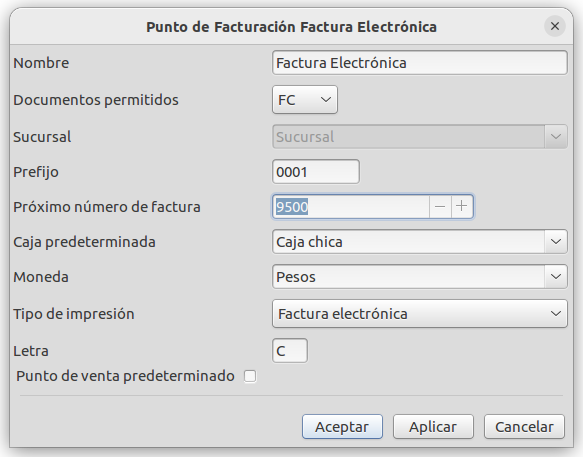Click the minus button on invoice number
583x457 pixels.
point(440,206)
